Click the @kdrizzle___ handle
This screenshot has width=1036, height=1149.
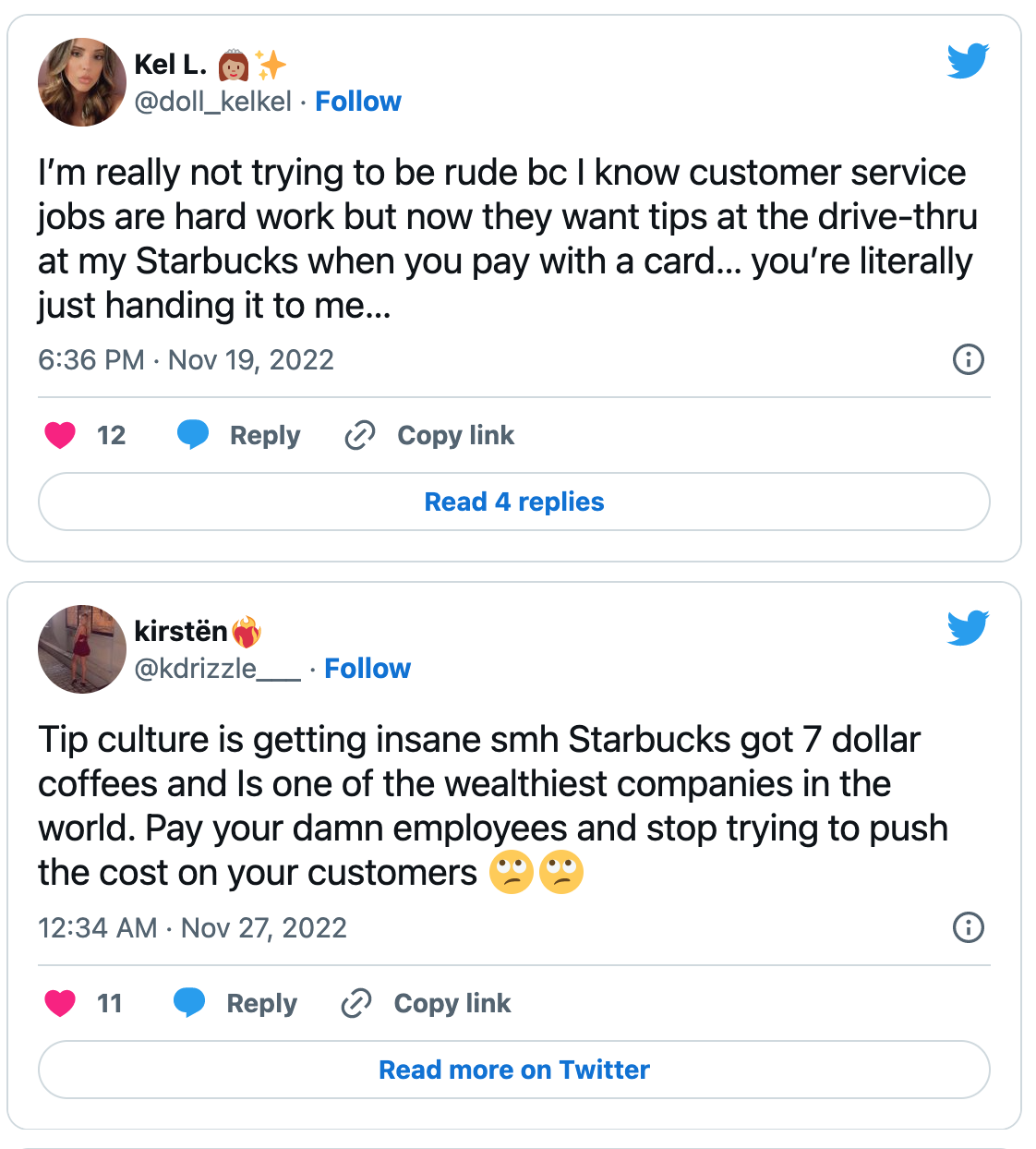pyautogui.click(x=217, y=669)
